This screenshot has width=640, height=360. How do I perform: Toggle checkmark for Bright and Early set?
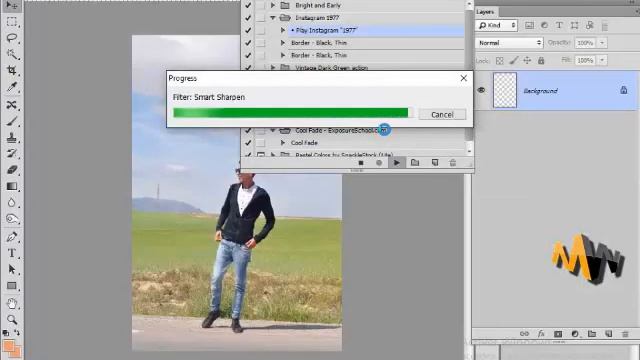point(248,5)
